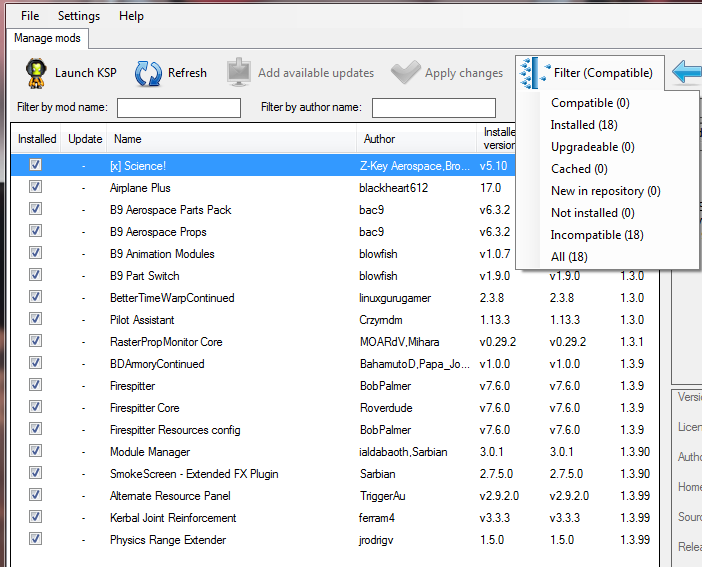Uncheck installed box for Pilot Assistant
Screen dimensions: 702x567
pos(35,318)
